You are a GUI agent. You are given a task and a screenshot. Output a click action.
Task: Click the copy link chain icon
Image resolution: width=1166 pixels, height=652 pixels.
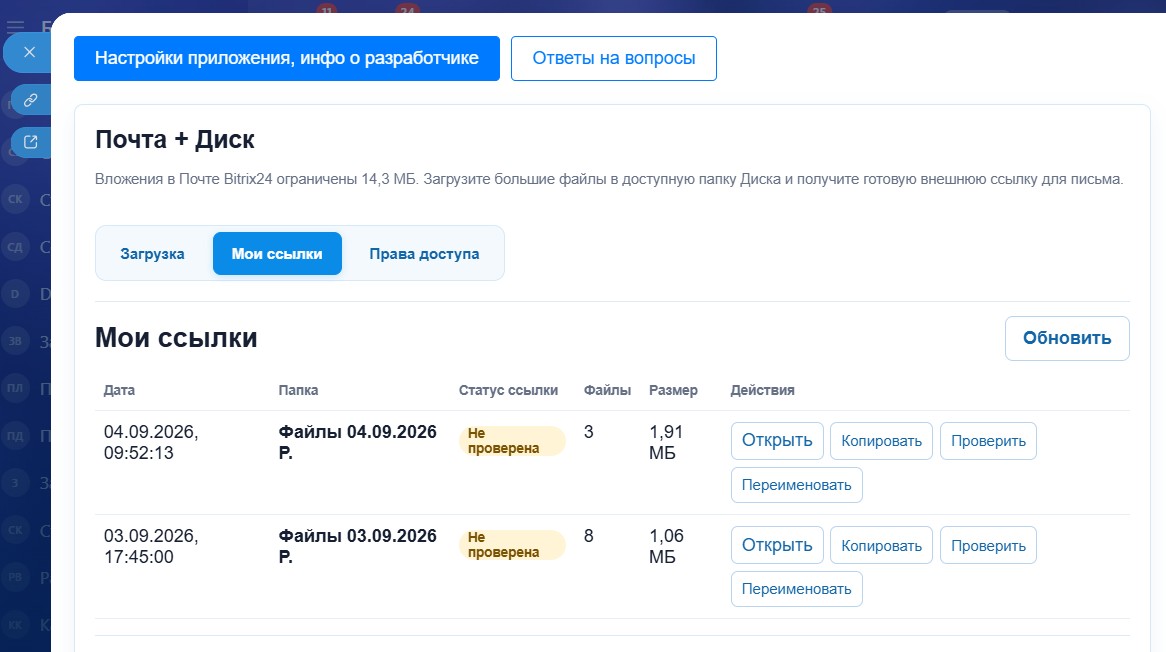[x=30, y=100]
